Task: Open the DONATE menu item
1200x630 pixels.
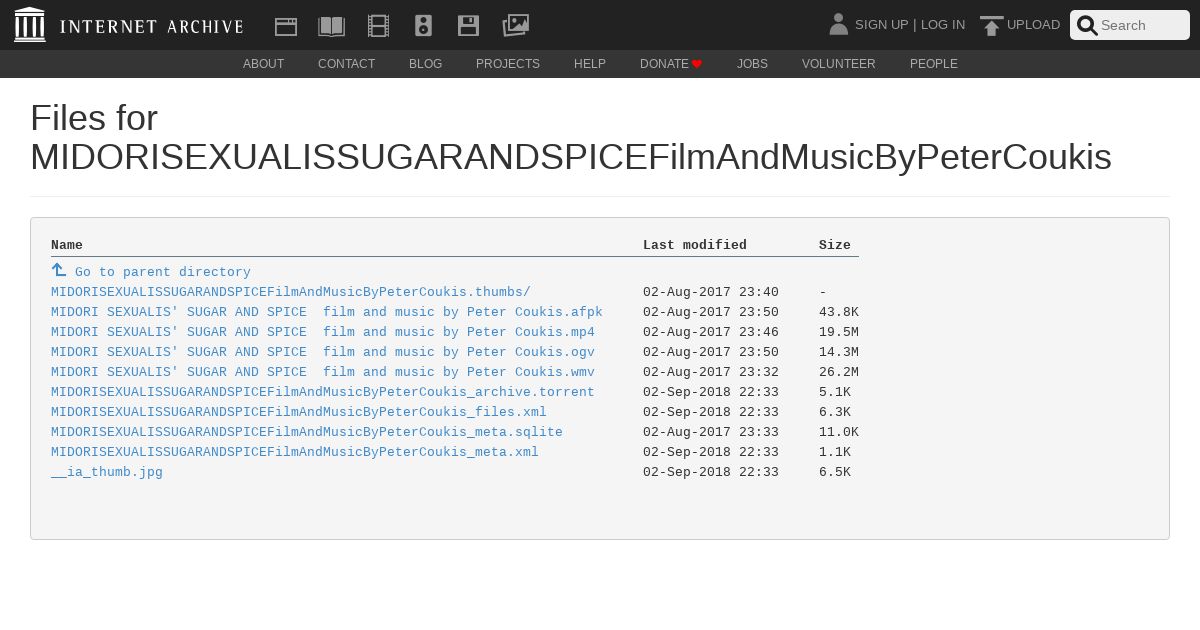Action: click(x=671, y=64)
